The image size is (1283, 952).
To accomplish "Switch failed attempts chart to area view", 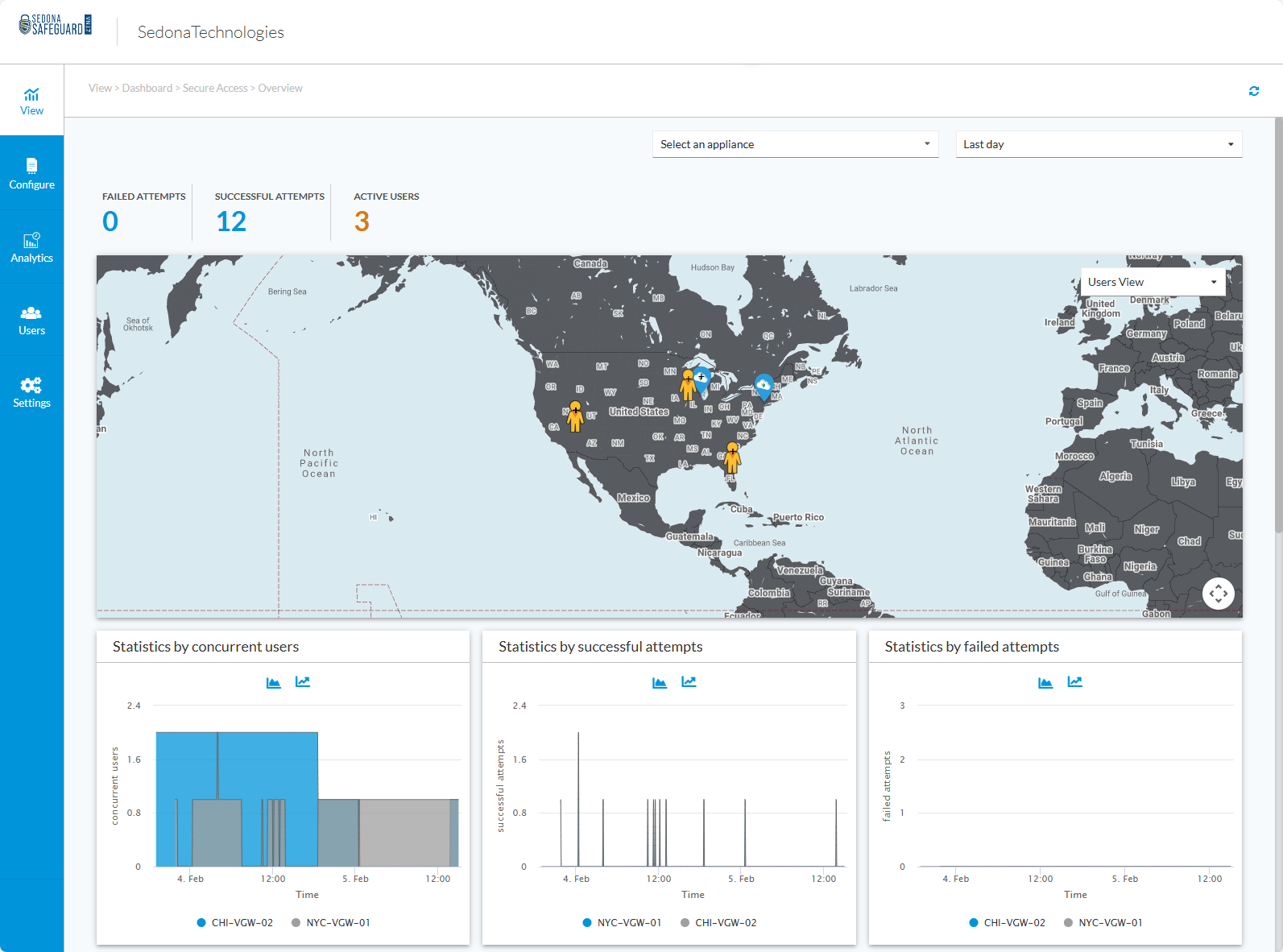I will coord(1045,682).
